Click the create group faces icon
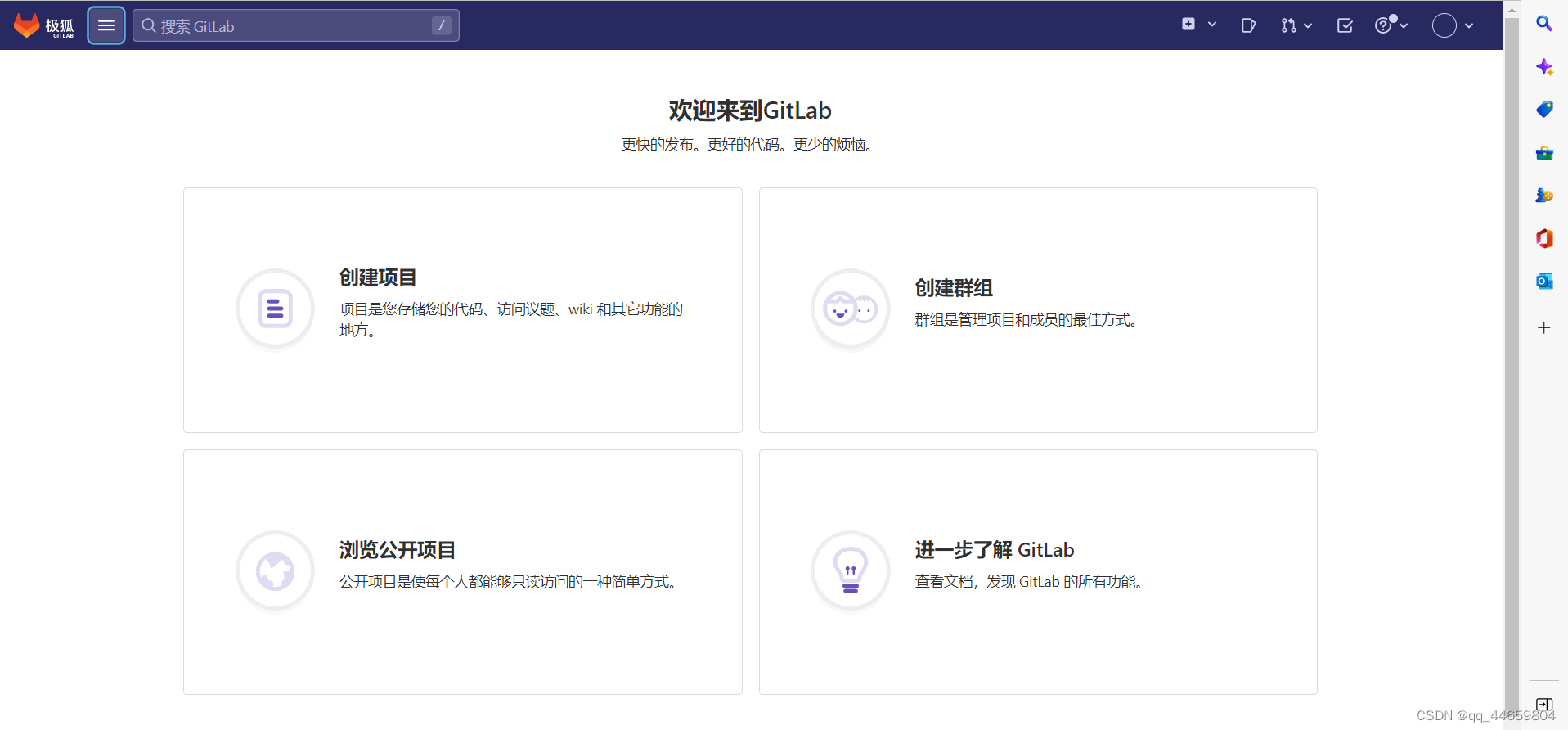 pos(851,309)
